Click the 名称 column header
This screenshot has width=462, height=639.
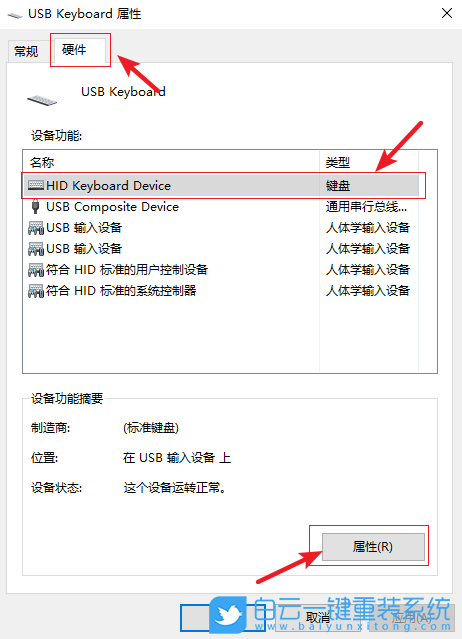[171, 162]
